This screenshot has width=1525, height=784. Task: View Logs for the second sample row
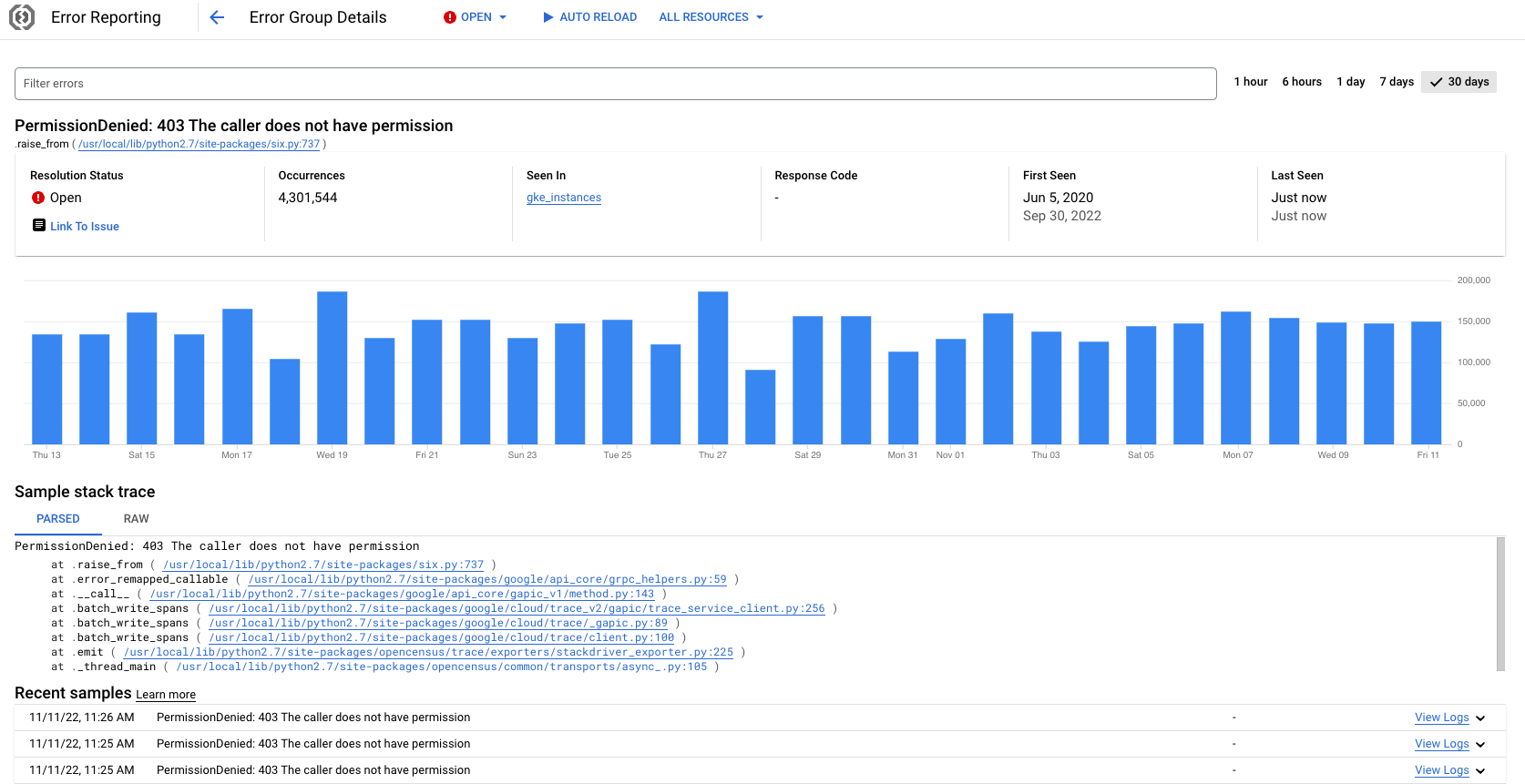(x=1441, y=744)
